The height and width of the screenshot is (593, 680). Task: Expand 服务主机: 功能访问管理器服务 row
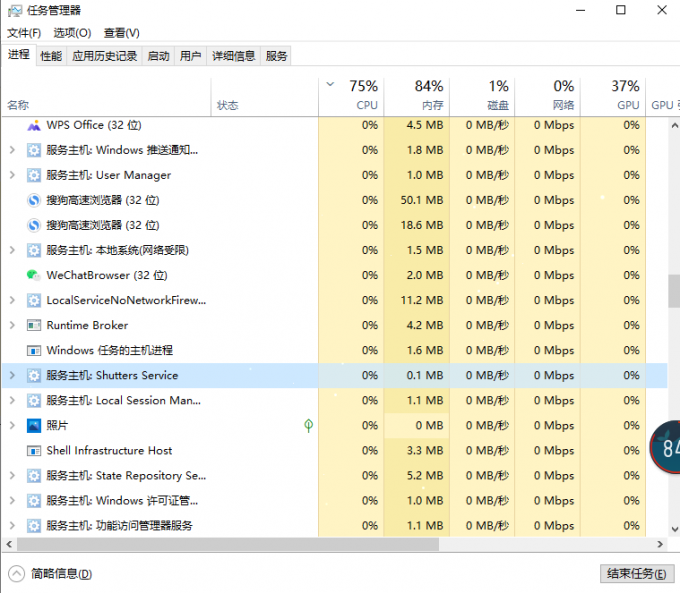tap(12, 526)
